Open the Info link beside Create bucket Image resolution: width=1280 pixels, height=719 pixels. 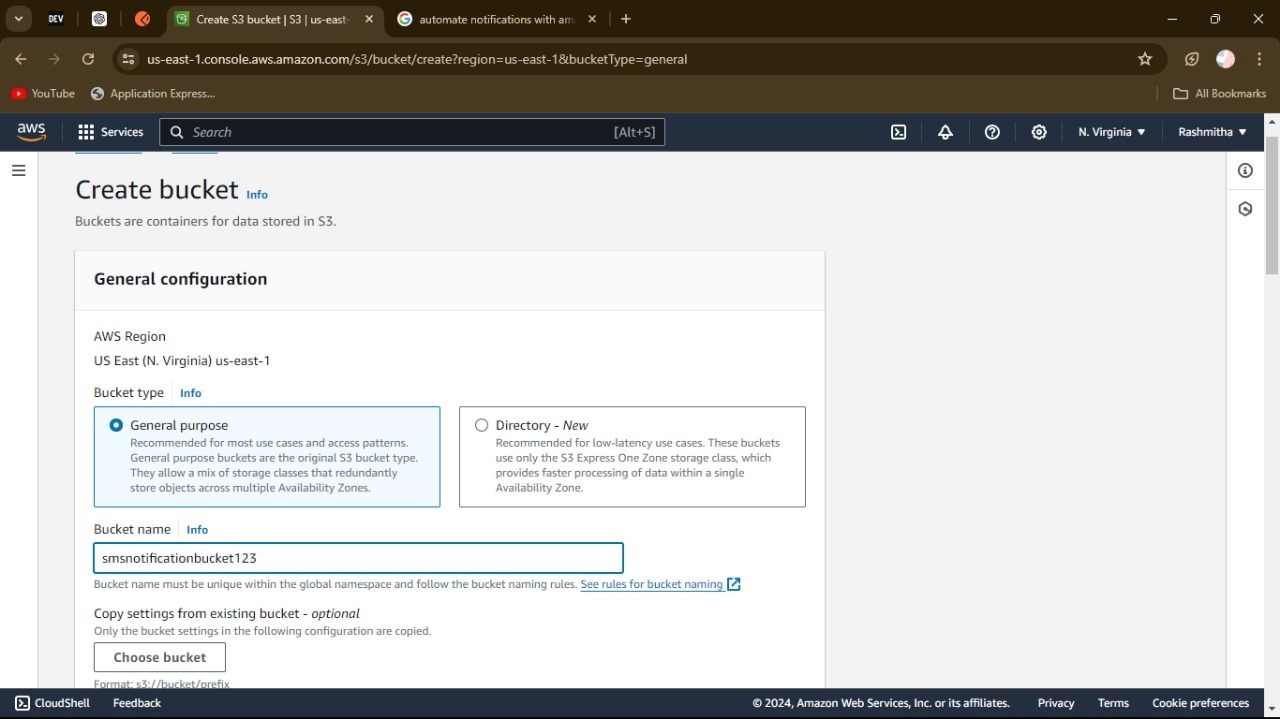click(257, 195)
